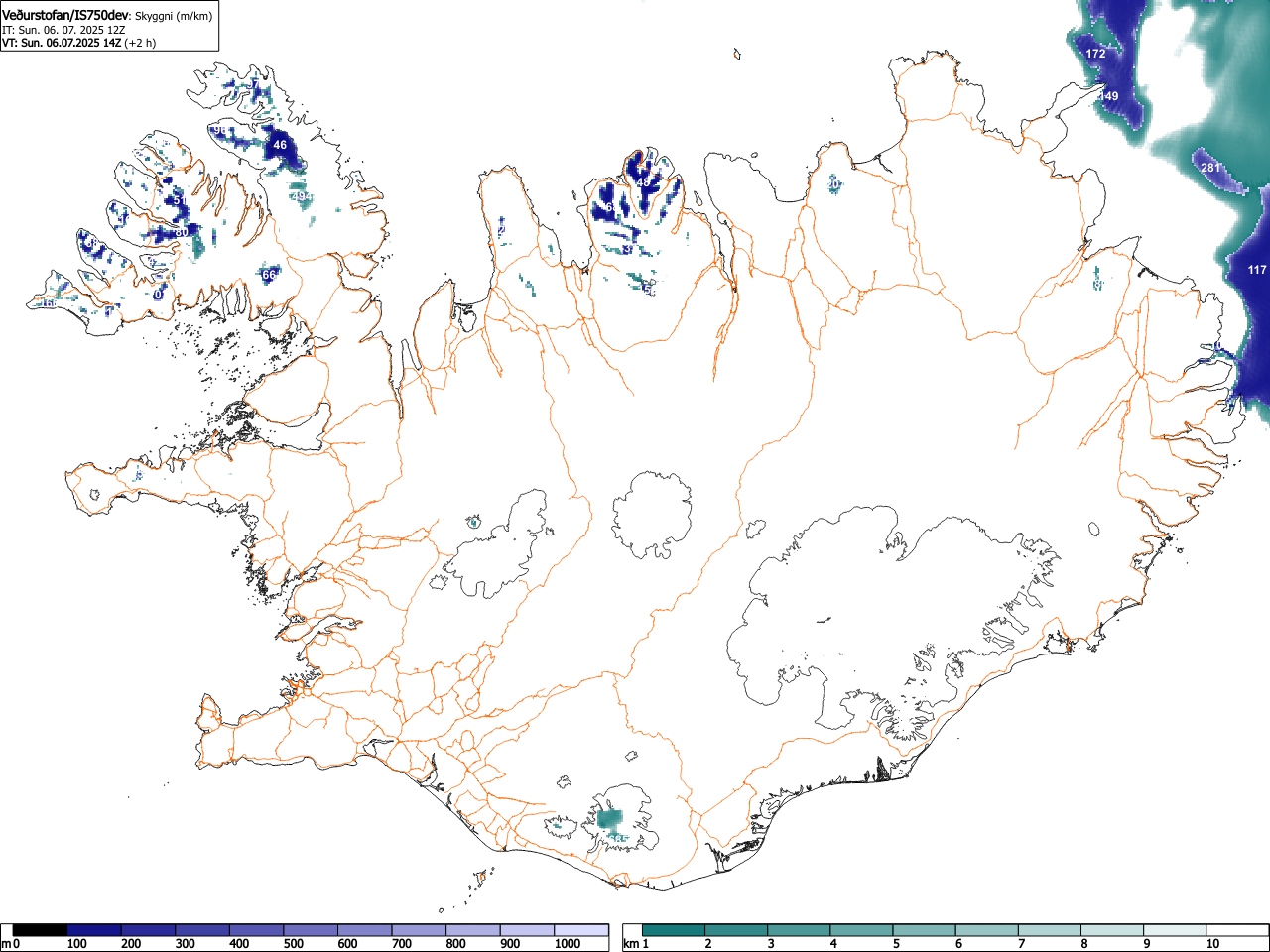Click the '46' value in the Westfjords
Viewport: 1270px width, 952px height.
(280, 145)
